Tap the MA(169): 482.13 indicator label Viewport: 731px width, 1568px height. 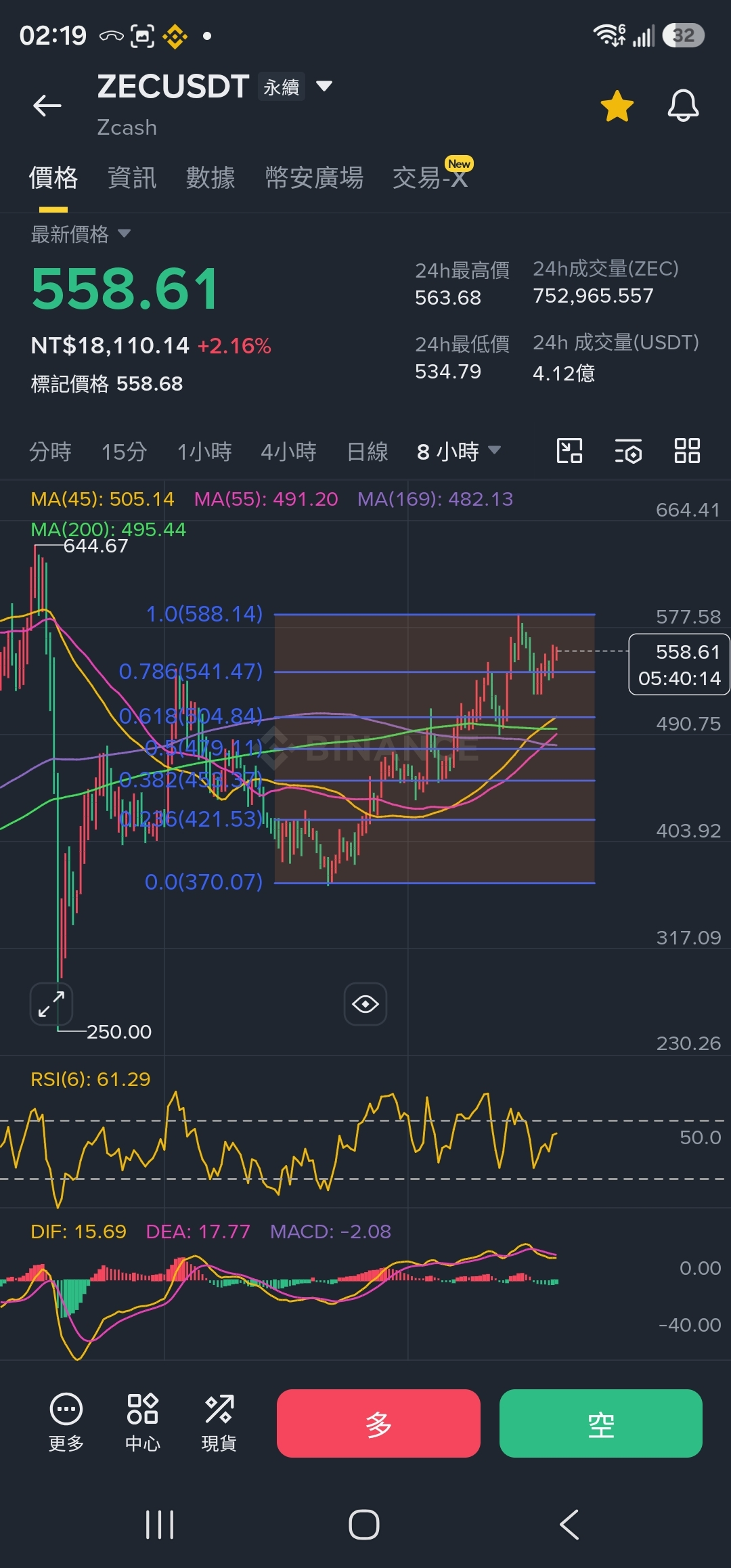click(435, 499)
